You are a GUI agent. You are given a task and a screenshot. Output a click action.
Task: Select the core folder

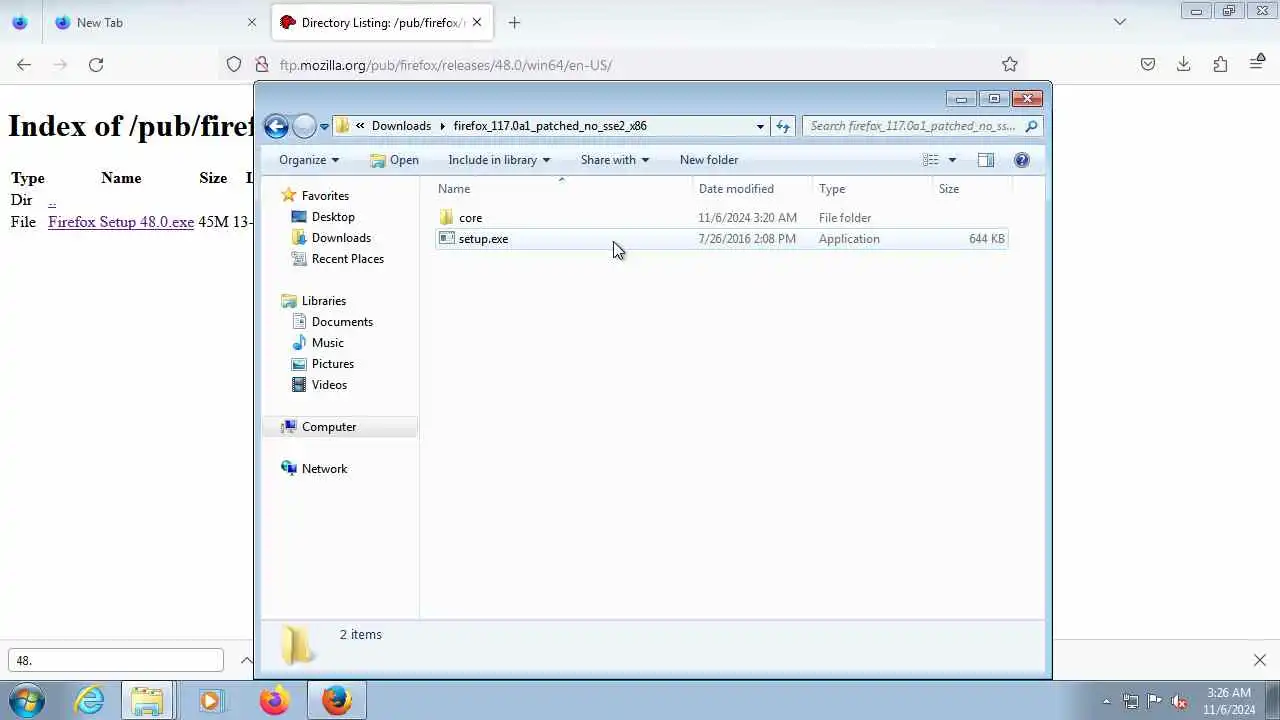pyautogui.click(x=470, y=218)
